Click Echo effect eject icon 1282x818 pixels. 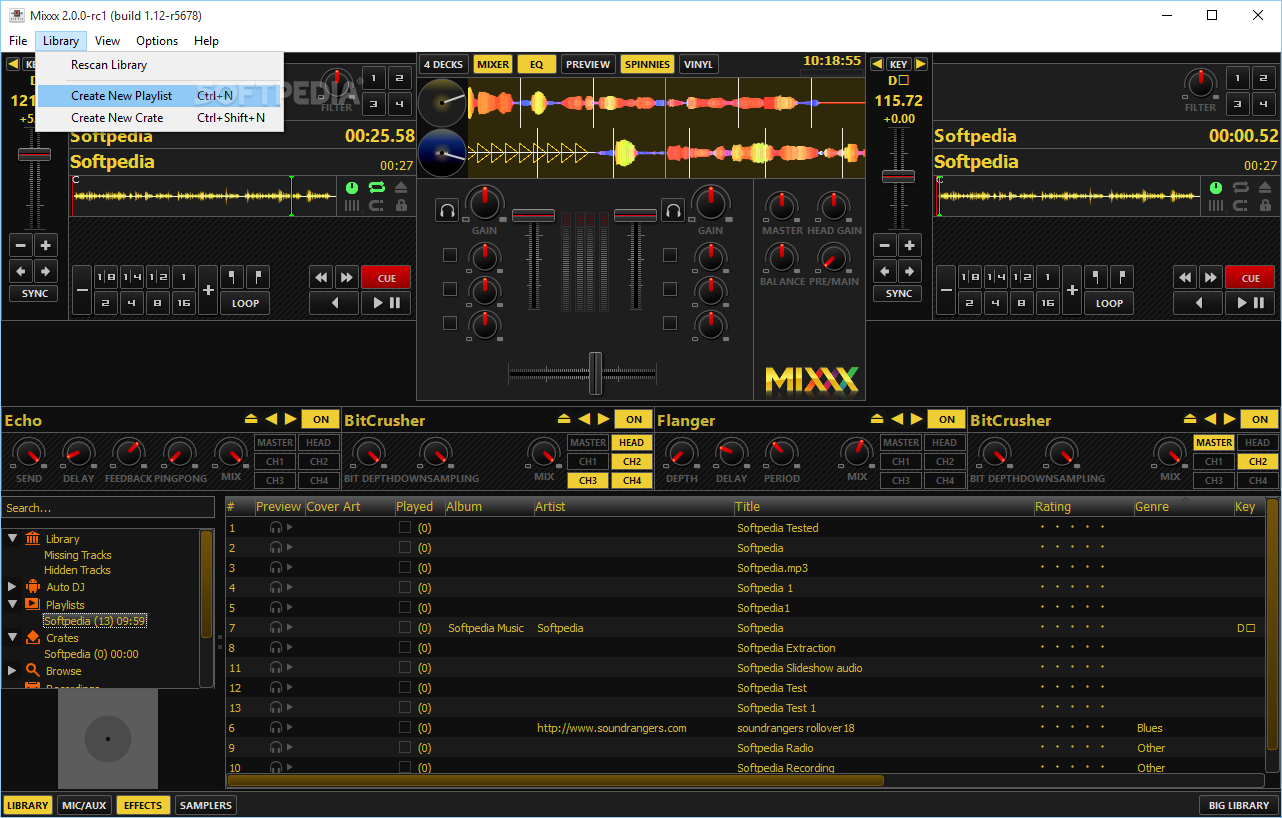251,419
